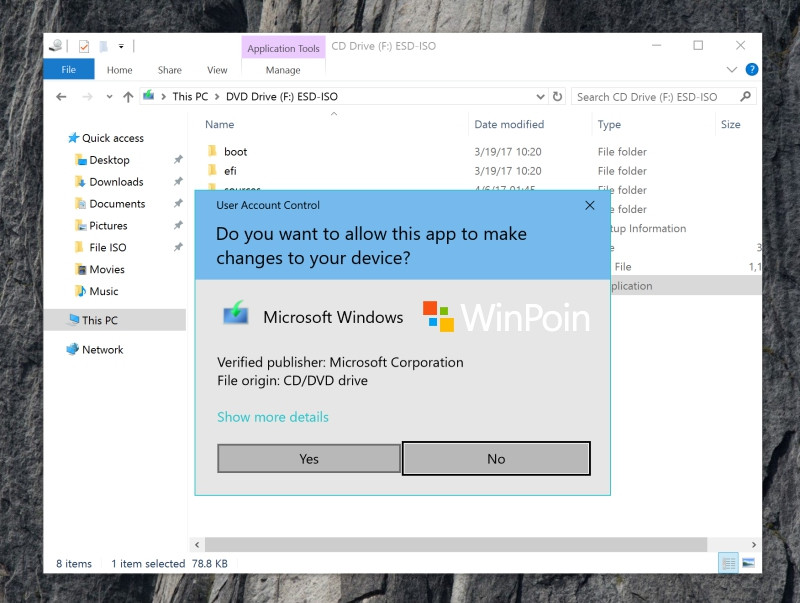
Task: Click the New folder quick access icon
Action: click(104, 46)
